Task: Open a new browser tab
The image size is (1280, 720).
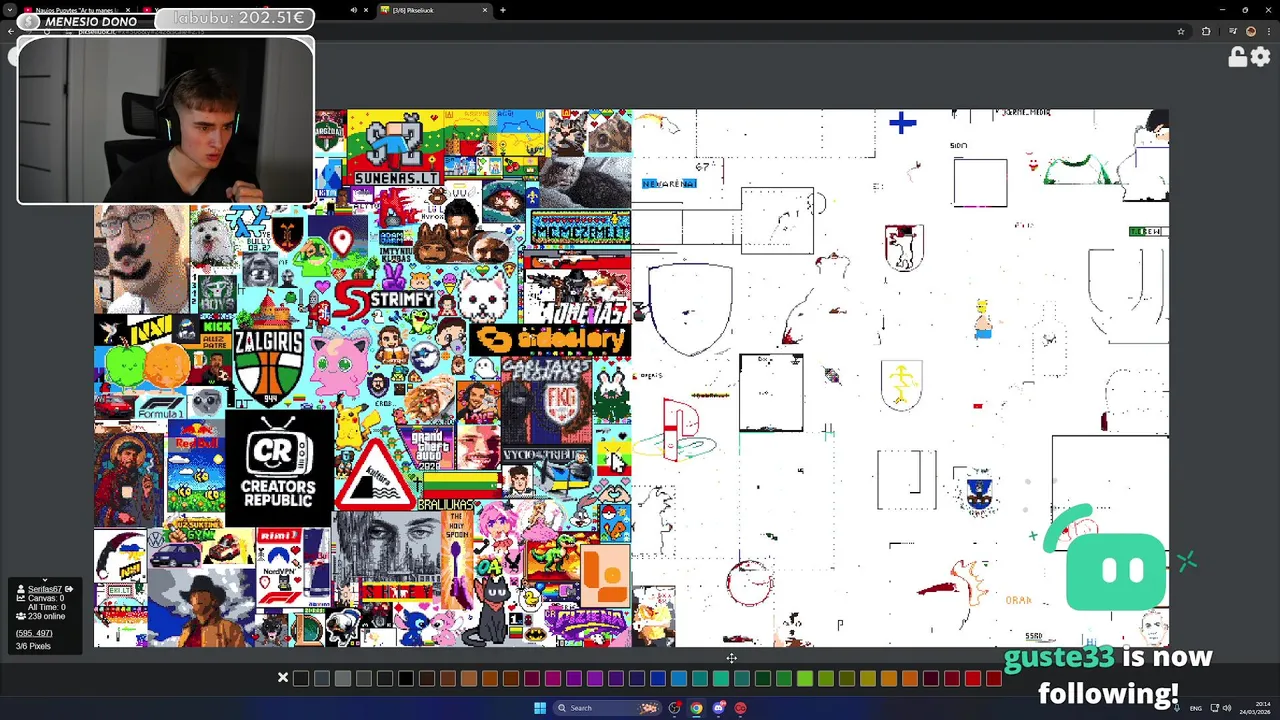Action: point(503,10)
